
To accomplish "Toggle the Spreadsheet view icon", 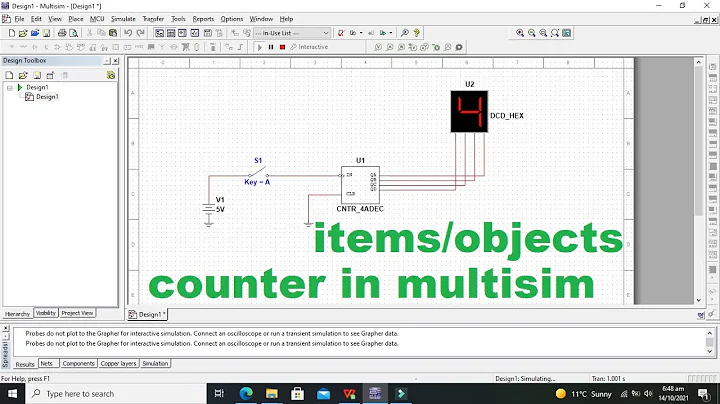I will 171,33.
